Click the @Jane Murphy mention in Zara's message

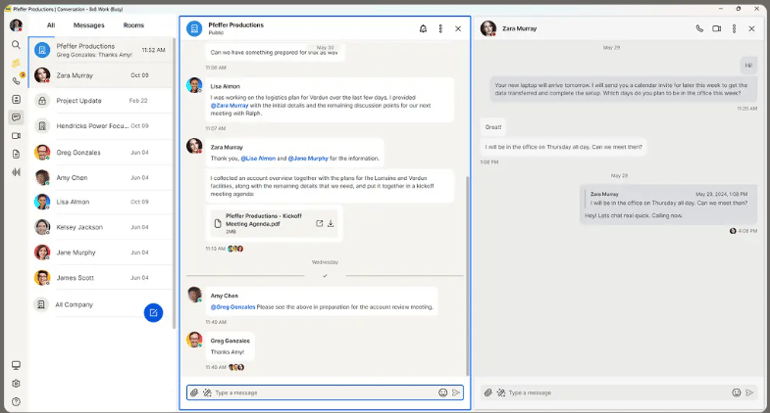pyautogui.click(x=308, y=159)
